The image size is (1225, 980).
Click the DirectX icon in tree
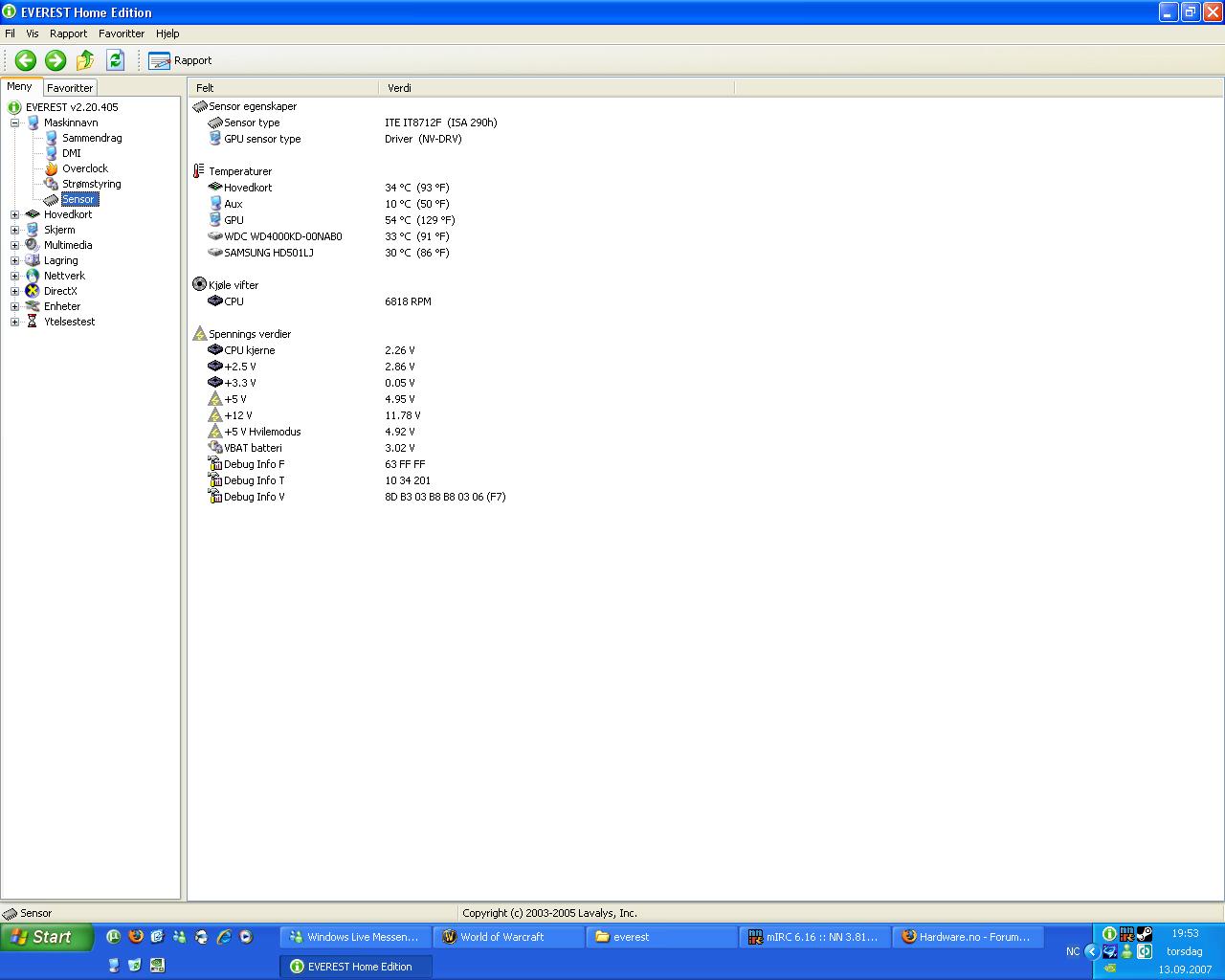[x=33, y=291]
